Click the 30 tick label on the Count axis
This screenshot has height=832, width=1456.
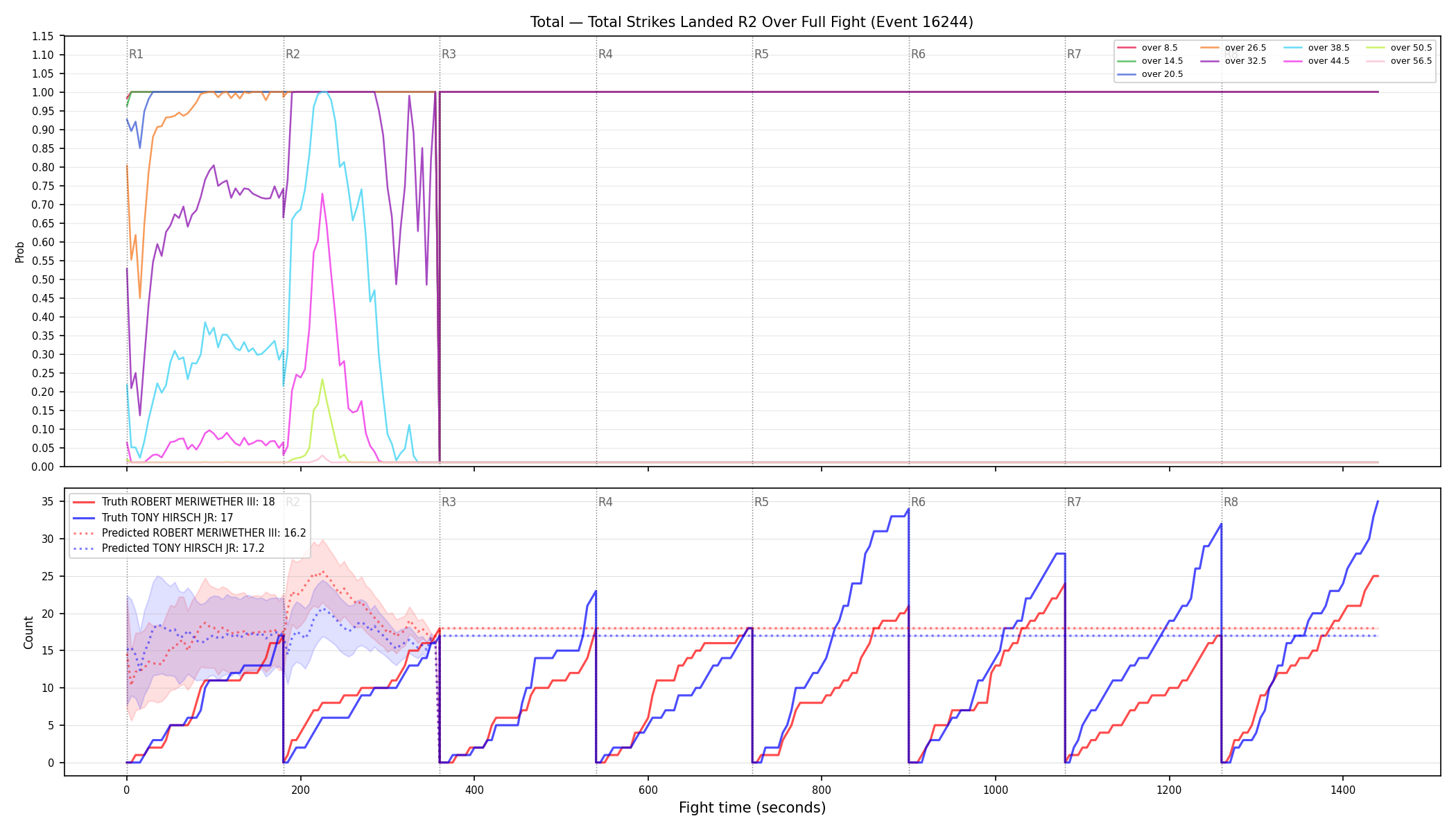click(49, 539)
